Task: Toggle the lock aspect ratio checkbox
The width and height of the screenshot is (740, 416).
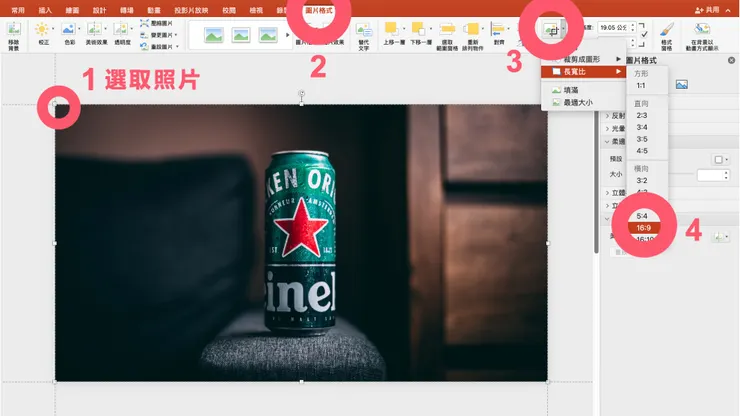Action: tap(644, 34)
